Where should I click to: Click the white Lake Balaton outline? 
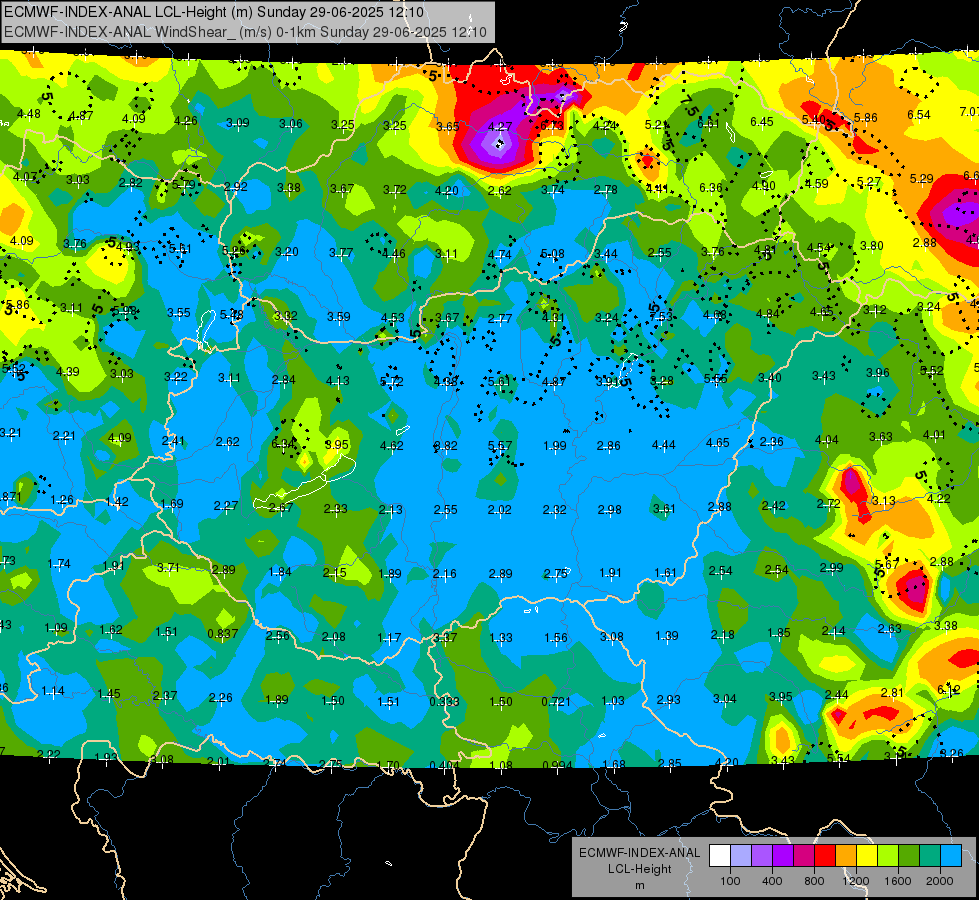point(305,483)
